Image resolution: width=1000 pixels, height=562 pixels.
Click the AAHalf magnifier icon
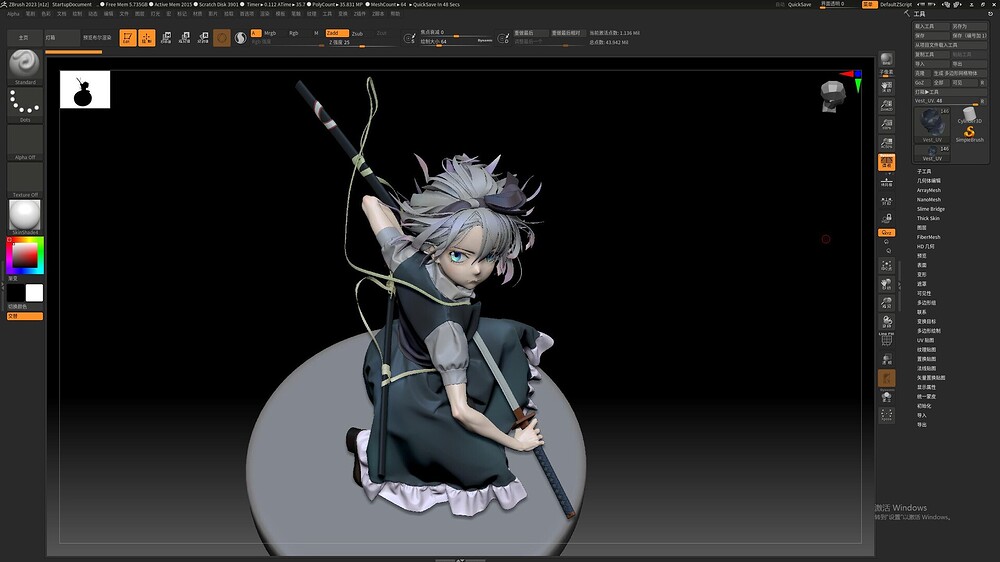[x=886, y=144]
